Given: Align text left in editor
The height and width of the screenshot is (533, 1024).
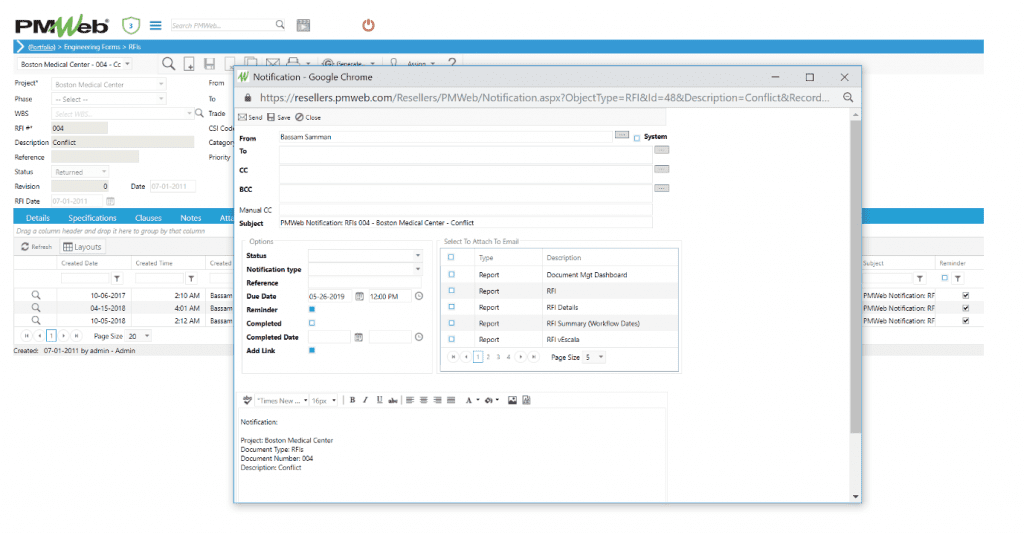Looking at the screenshot, I should coord(409,400).
